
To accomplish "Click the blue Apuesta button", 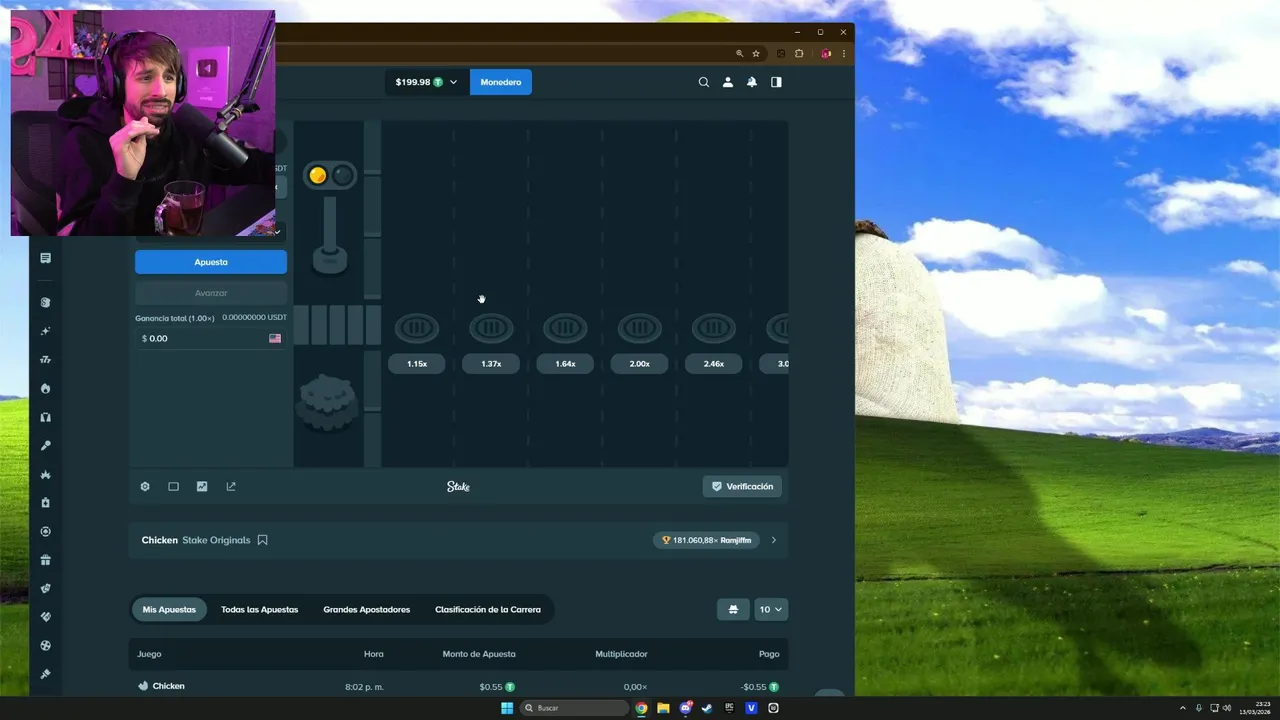I will pyautogui.click(x=211, y=262).
